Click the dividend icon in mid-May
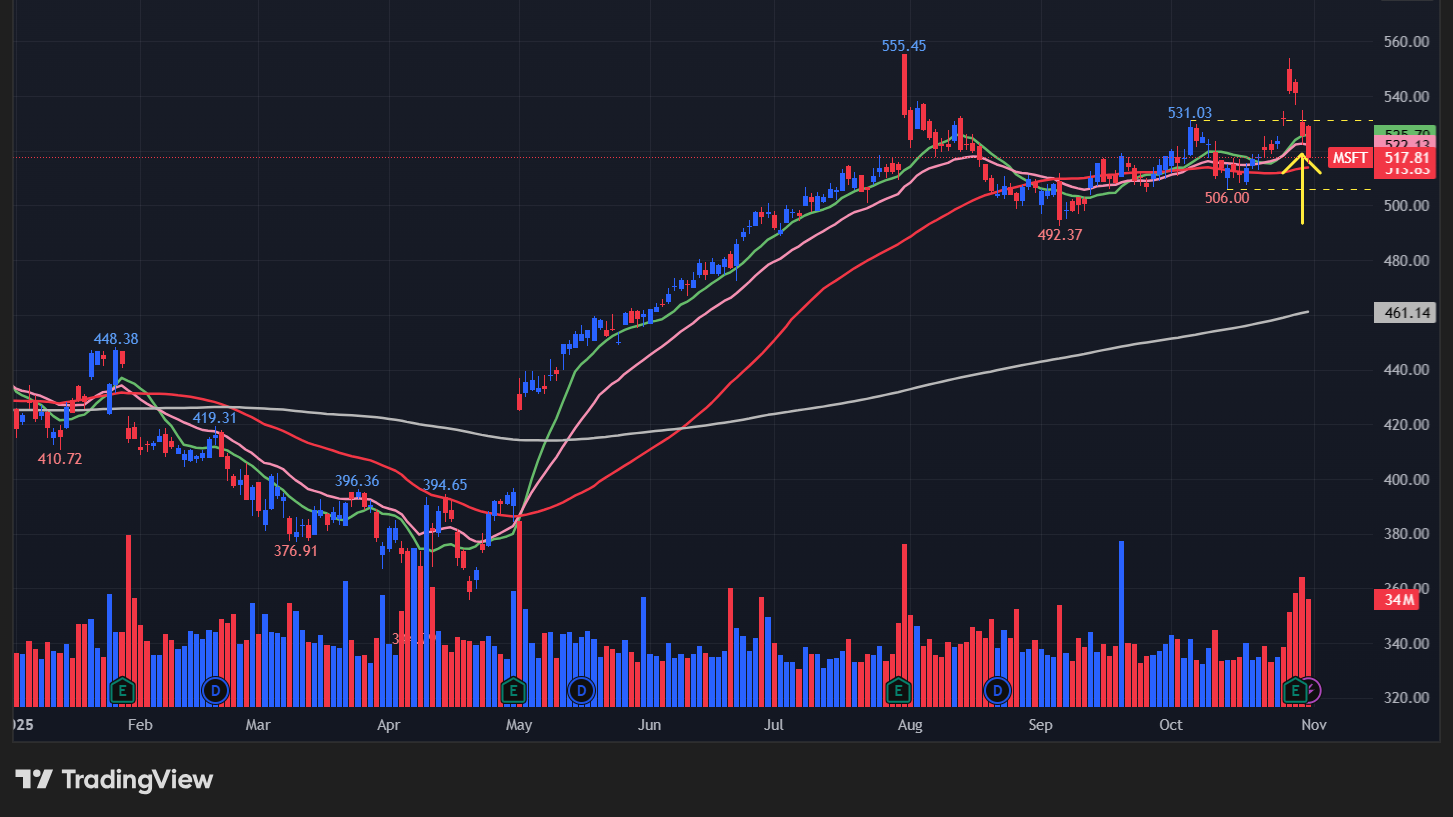The width and height of the screenshot is (1453, 817). coord(581,689)
